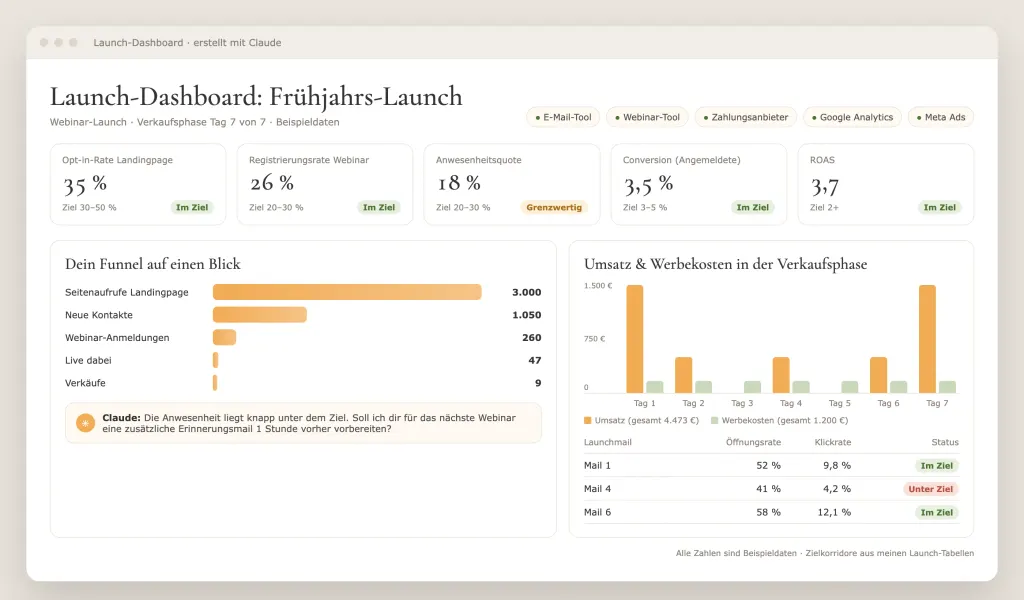Select the Webinar-Tool source chip
The width and height of the screenshot is (1024, 600).
click(x=647, y=117)
